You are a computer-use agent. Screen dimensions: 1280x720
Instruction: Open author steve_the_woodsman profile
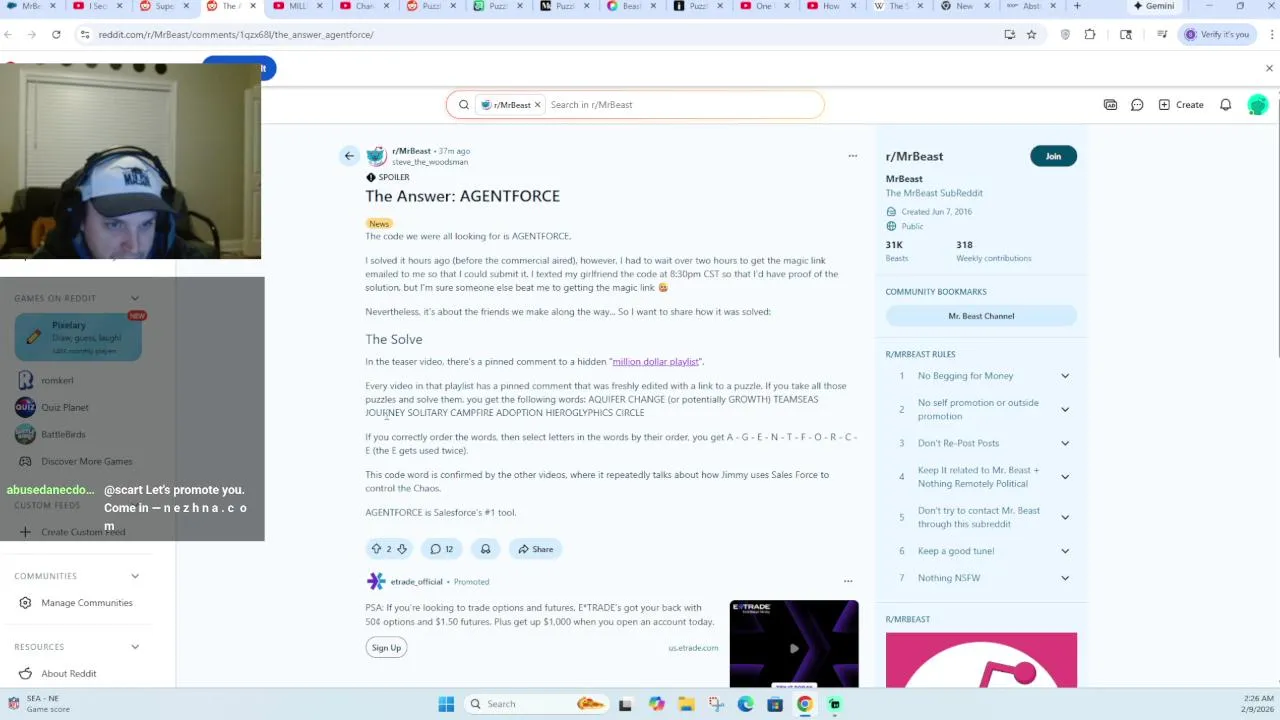430,162
